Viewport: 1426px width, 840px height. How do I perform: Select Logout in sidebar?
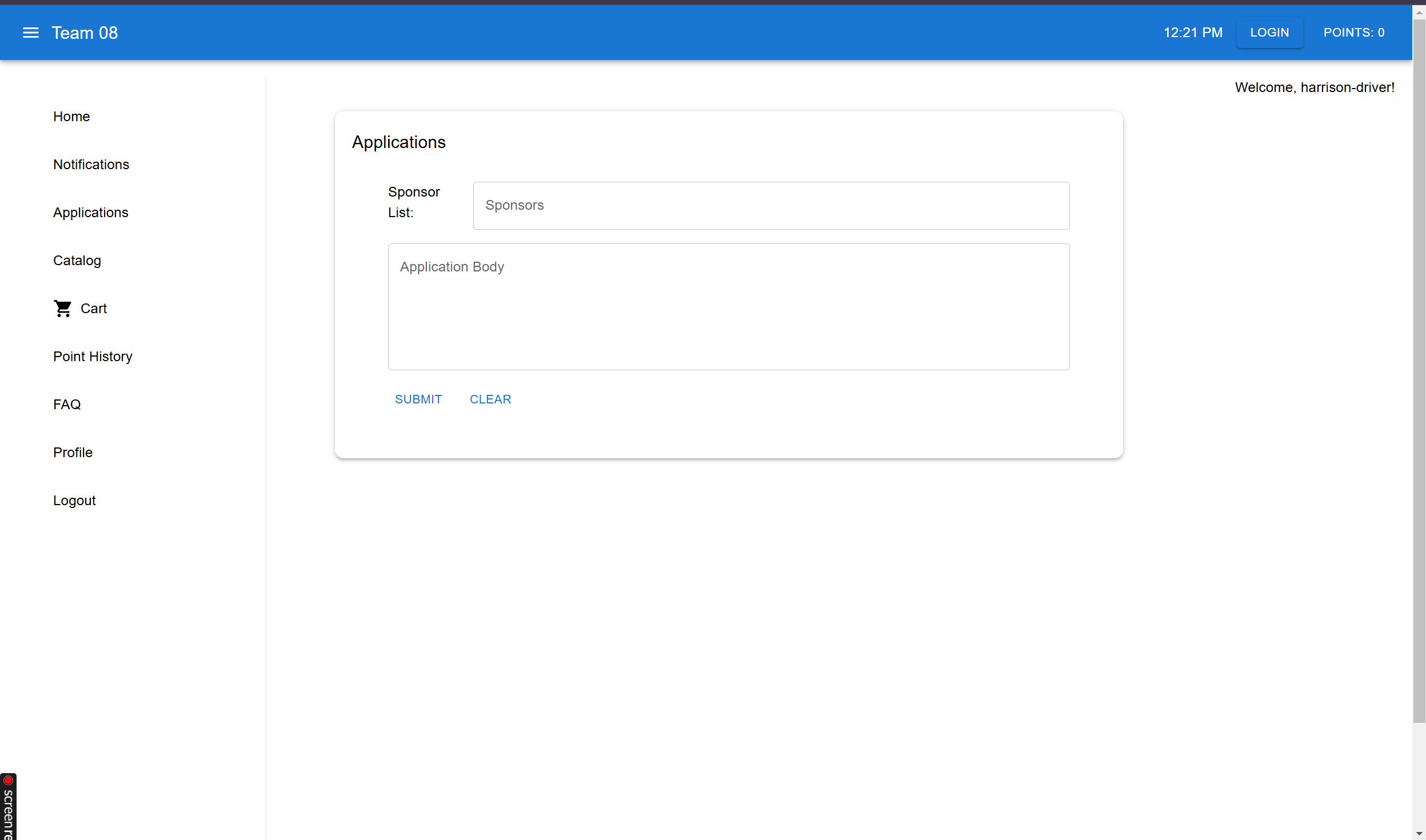point(74,501)
